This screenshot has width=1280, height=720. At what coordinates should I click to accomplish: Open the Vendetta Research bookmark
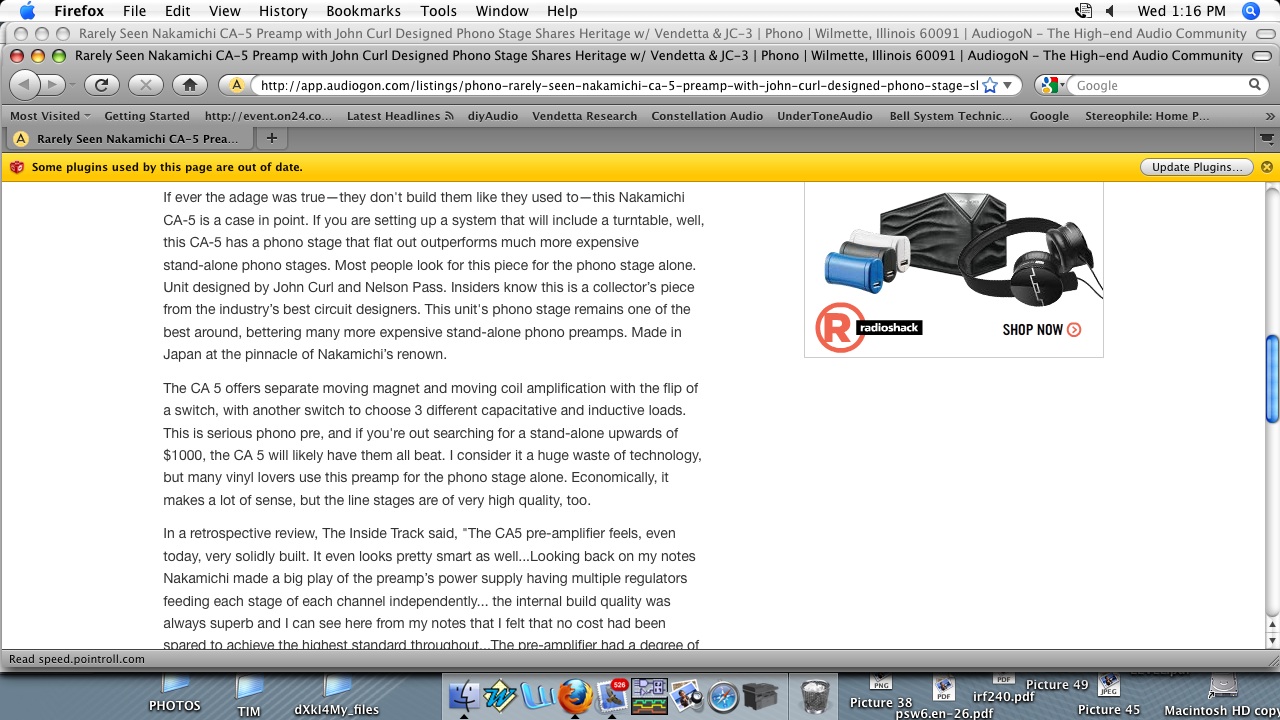584,116
